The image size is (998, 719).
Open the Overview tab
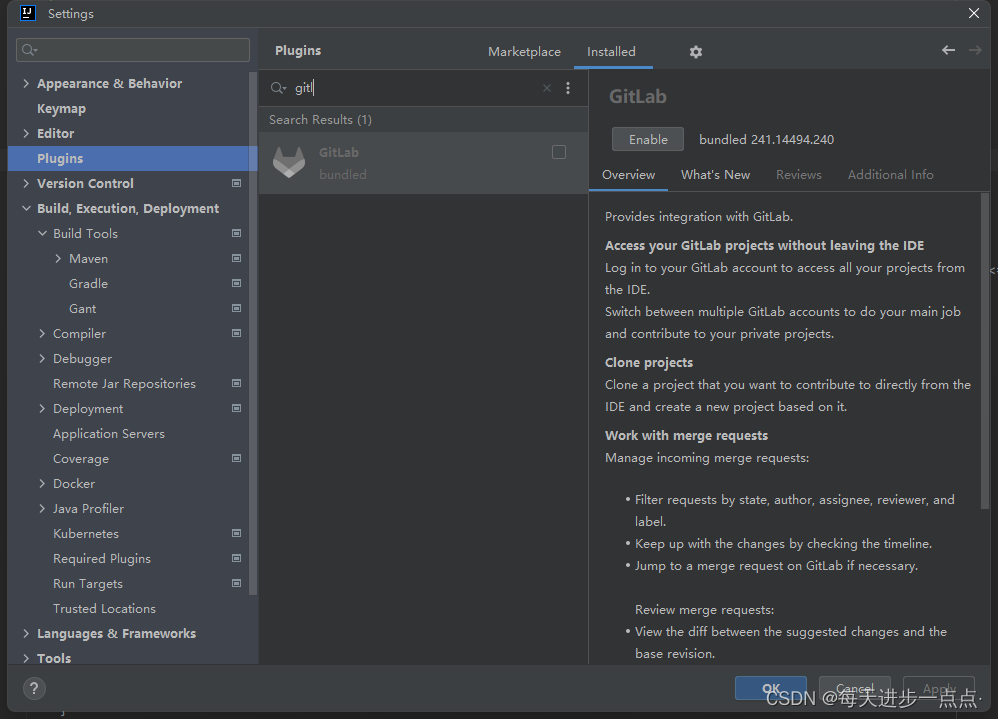[x=628, y=174]
